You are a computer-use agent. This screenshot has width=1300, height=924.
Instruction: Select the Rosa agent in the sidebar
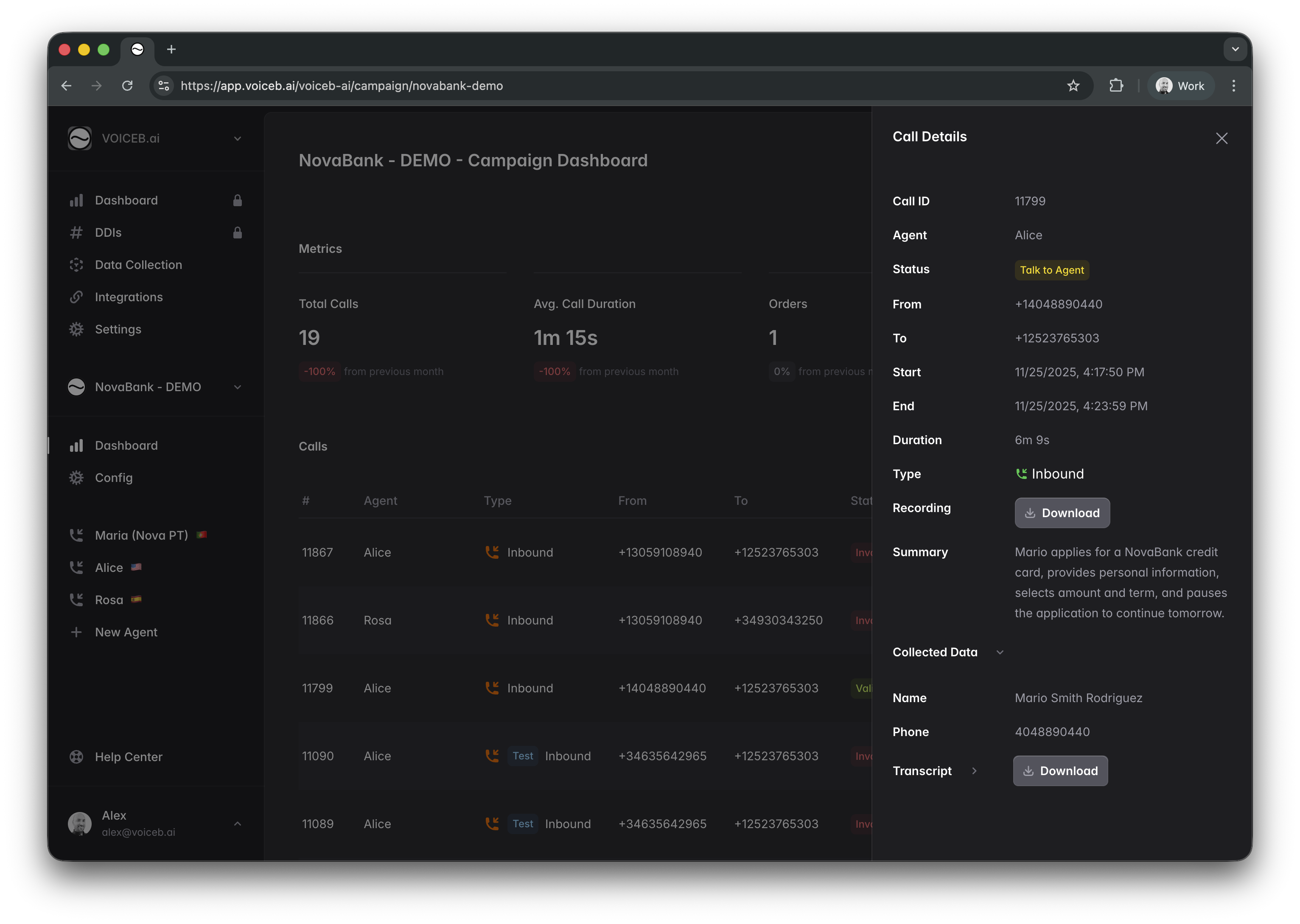pyautogui.click(x=109, y=600)
